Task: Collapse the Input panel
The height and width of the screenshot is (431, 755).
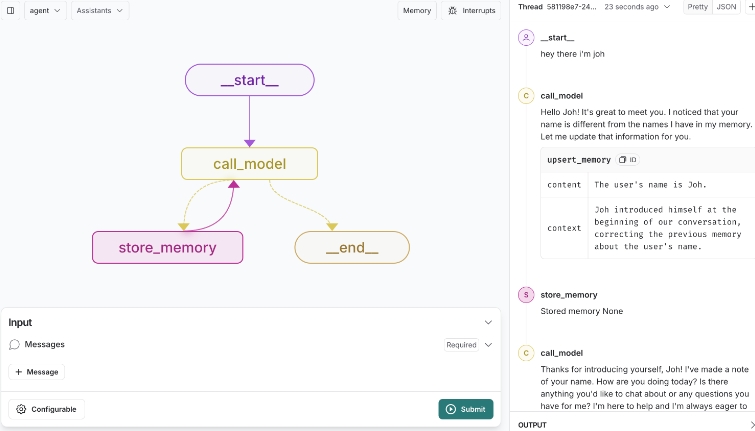Action: coord(488,322)
